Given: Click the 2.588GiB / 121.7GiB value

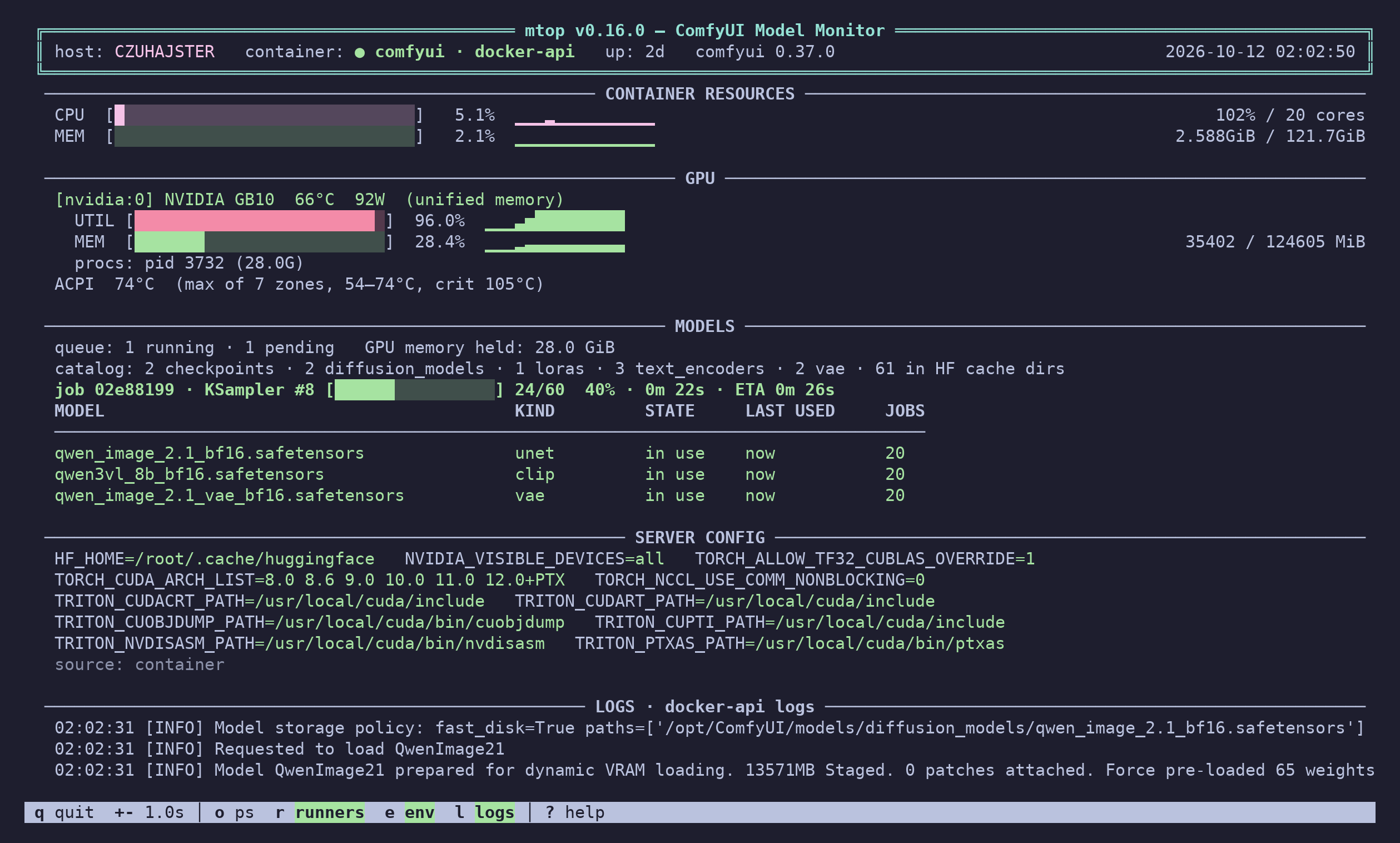Looking at the screenshot, I should pos(1270,136).
